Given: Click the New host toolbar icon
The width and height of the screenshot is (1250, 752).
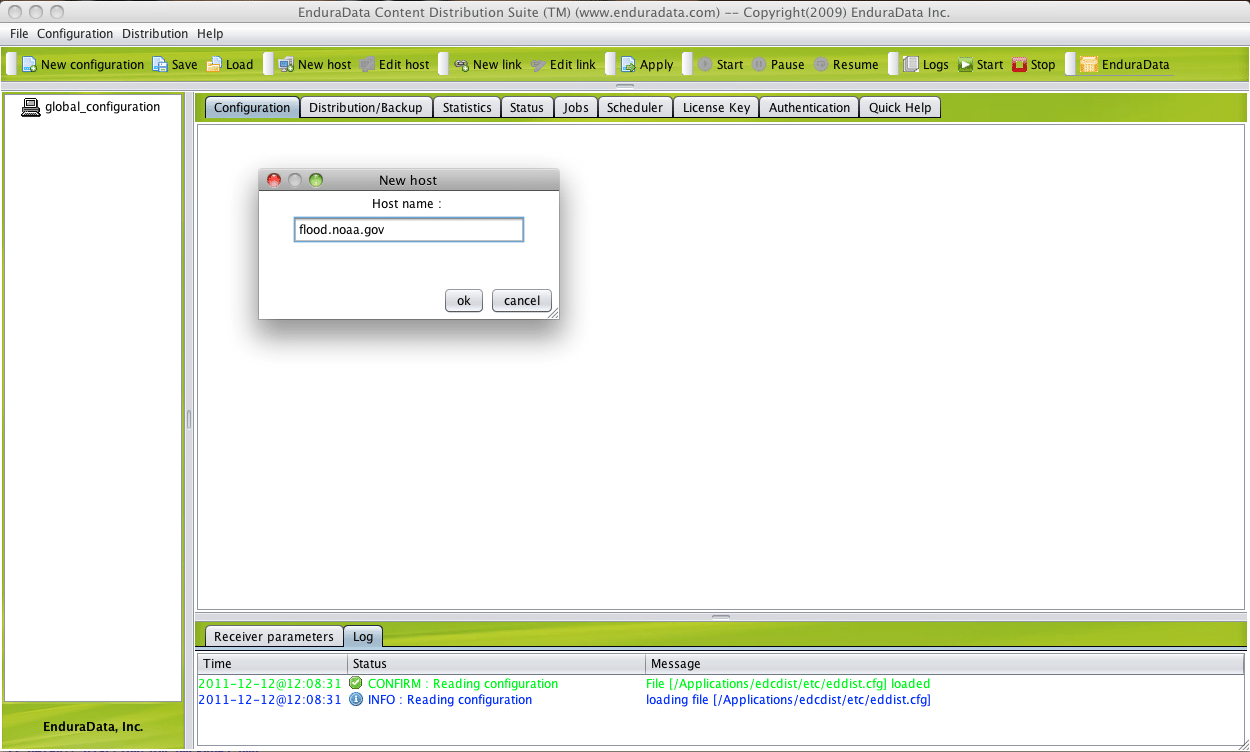Looking at the screenshot, I should (x=286, y=64).
